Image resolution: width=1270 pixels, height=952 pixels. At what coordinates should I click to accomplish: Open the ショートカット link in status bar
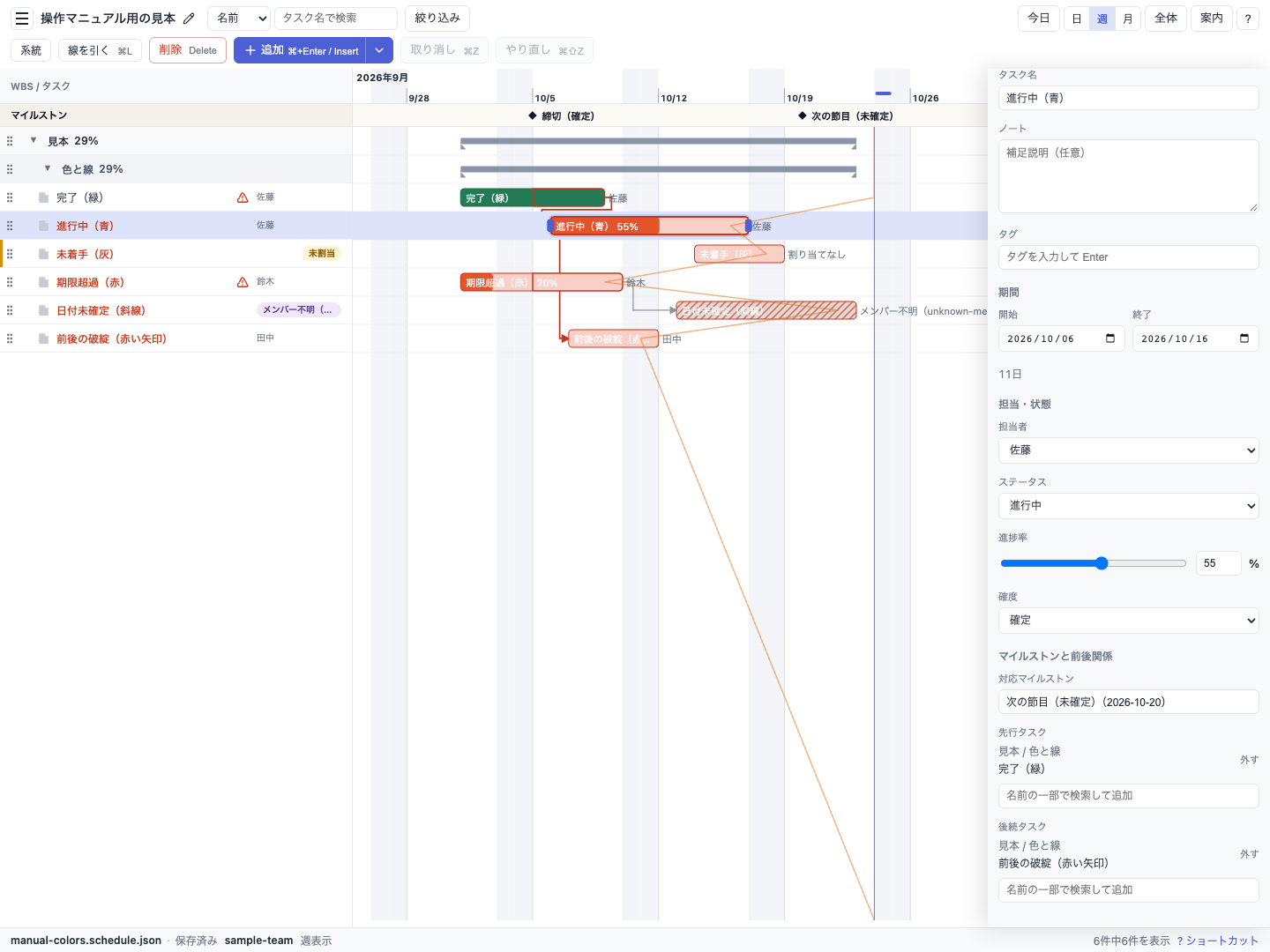pyautogui.click(x=1218, y=941)
